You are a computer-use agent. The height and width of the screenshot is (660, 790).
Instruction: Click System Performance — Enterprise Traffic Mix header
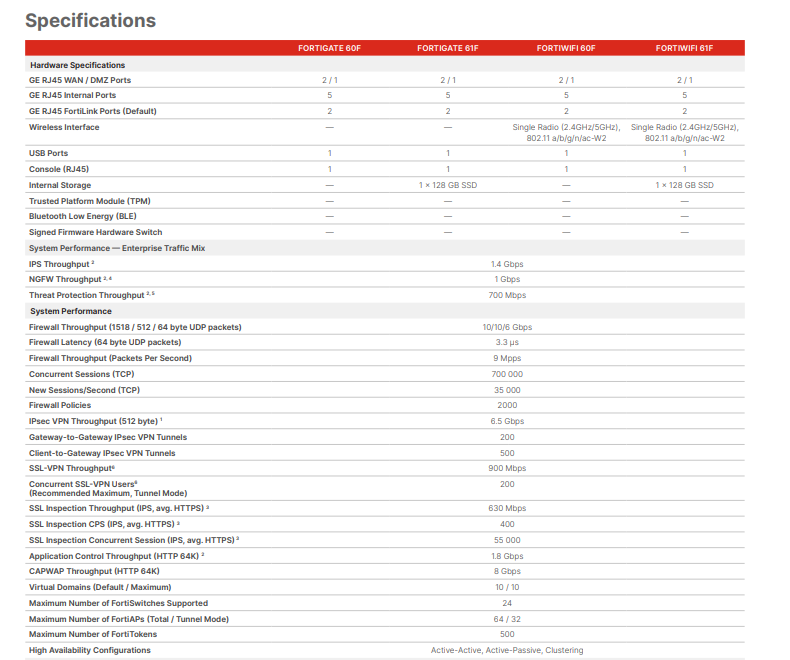pos(117,247)
